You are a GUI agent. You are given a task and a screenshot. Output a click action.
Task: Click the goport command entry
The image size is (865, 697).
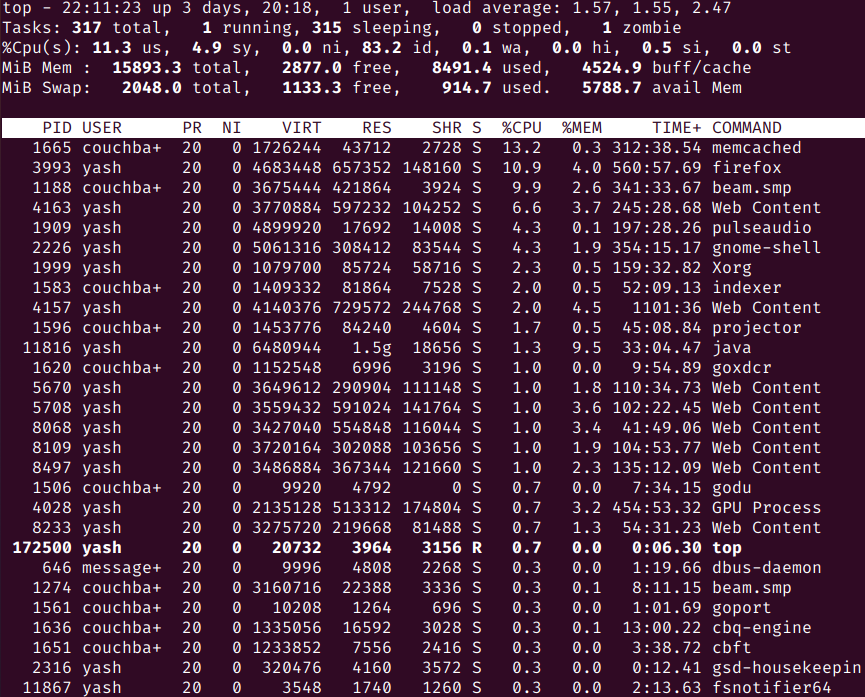pos(741,608)
